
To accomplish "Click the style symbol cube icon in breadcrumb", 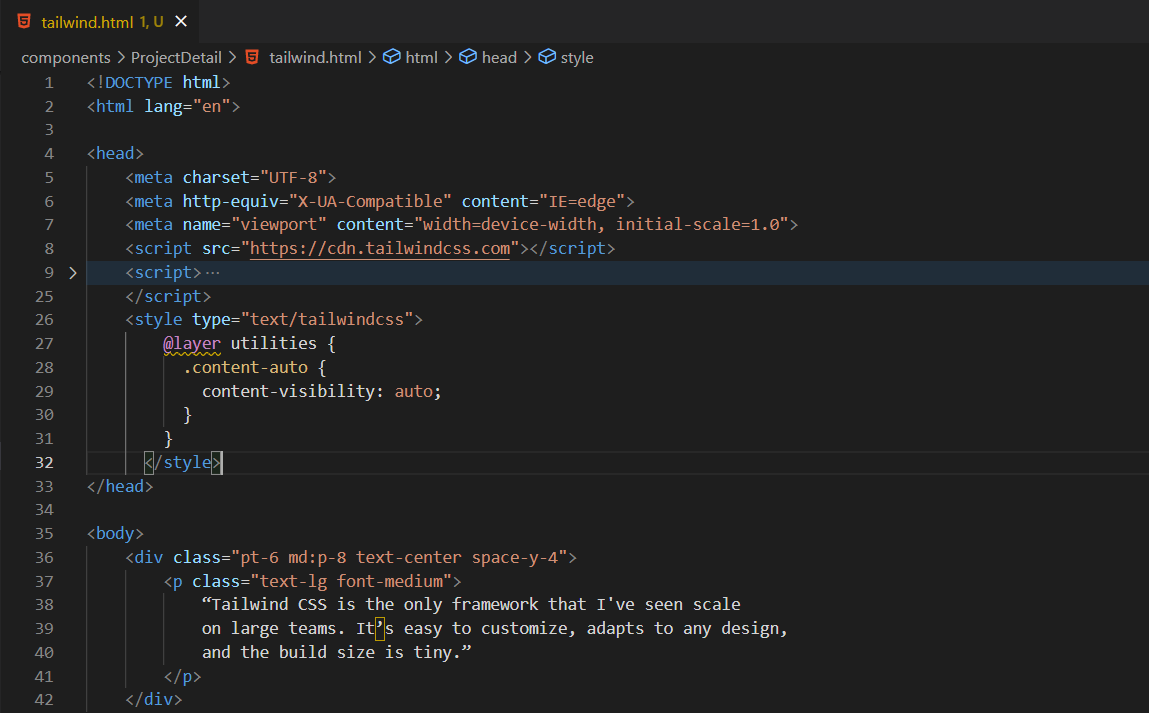I will pyautogui.click(x=547, y=57).
